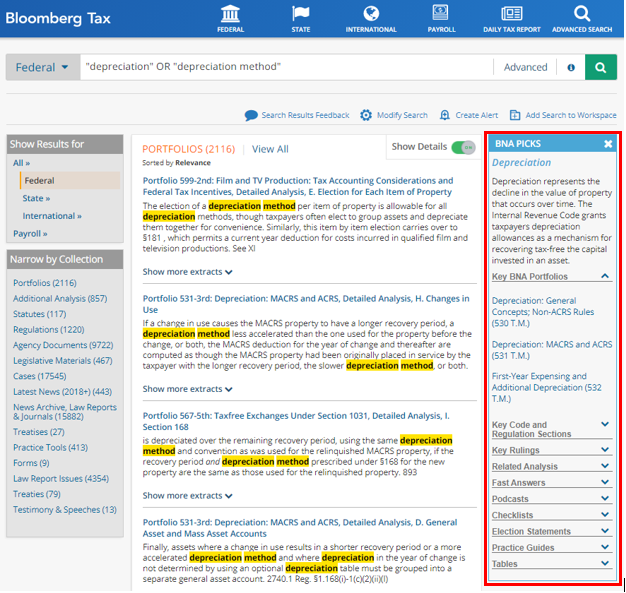Open the Federal search scope dropdown
626x593 pixels.
point(43,68)
